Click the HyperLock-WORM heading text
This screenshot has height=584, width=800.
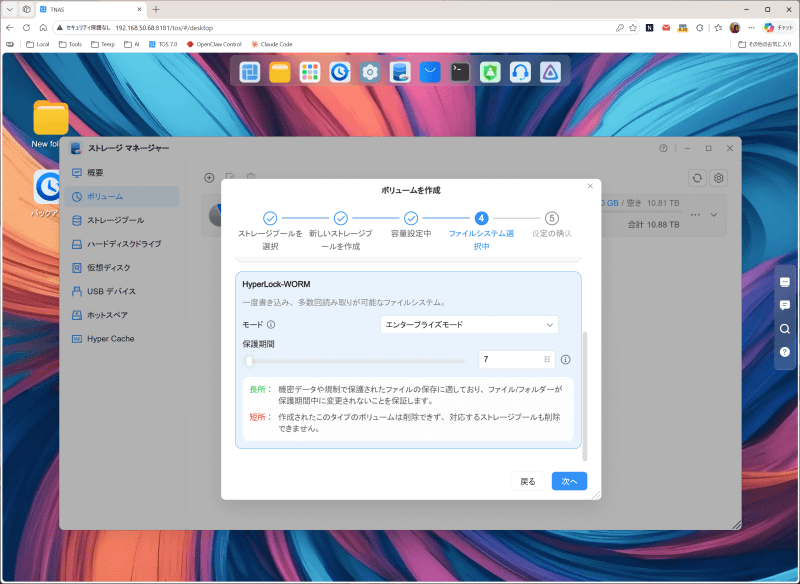pyautogui.click(x=276, y=284)
